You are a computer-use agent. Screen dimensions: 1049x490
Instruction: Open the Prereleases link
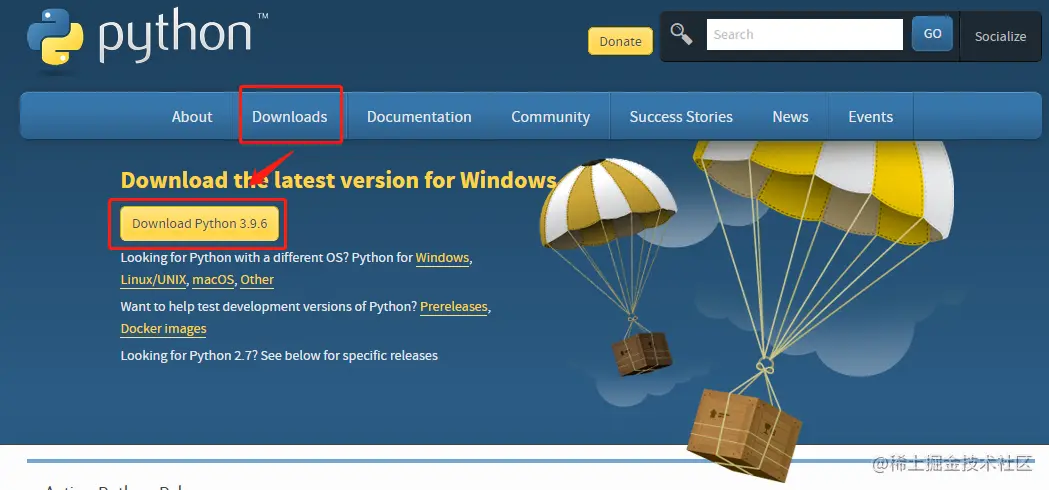pos(454,307)
